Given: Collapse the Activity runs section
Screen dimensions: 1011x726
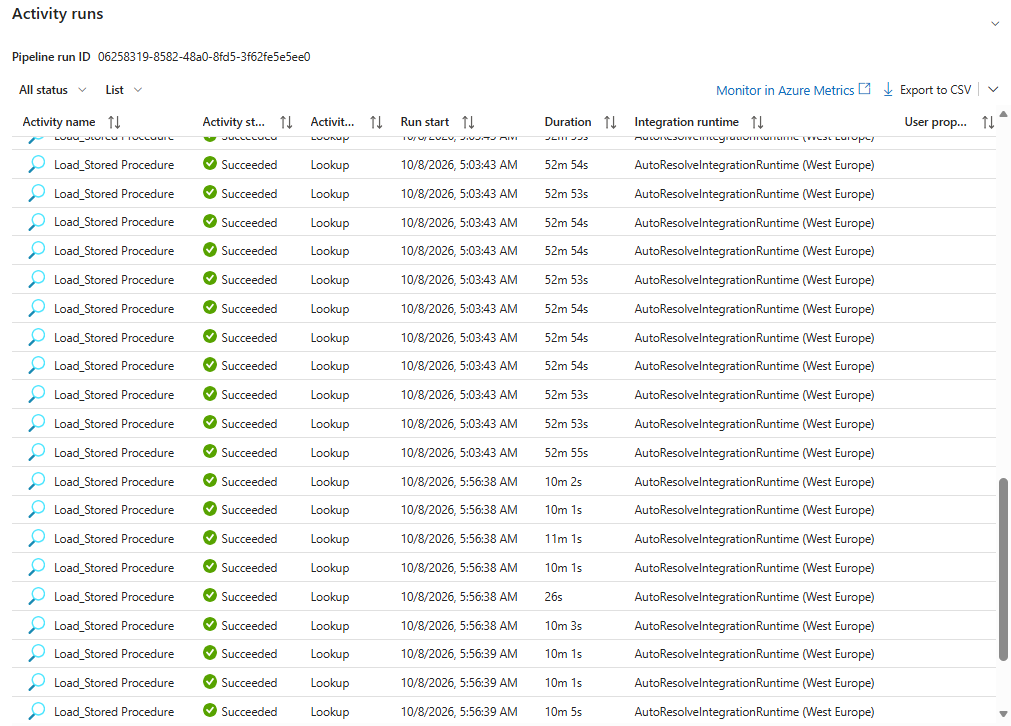Looking at the screenshot, I should pyautogui.click(x=995, y=24).
